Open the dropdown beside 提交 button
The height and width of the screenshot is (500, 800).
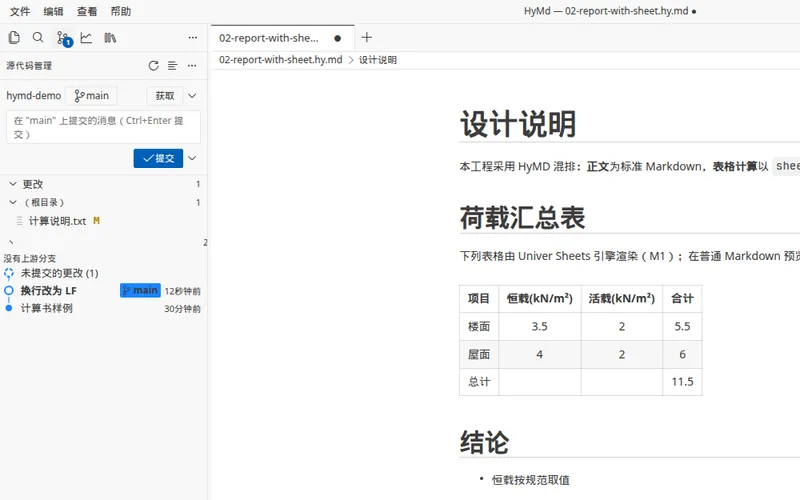192,158
